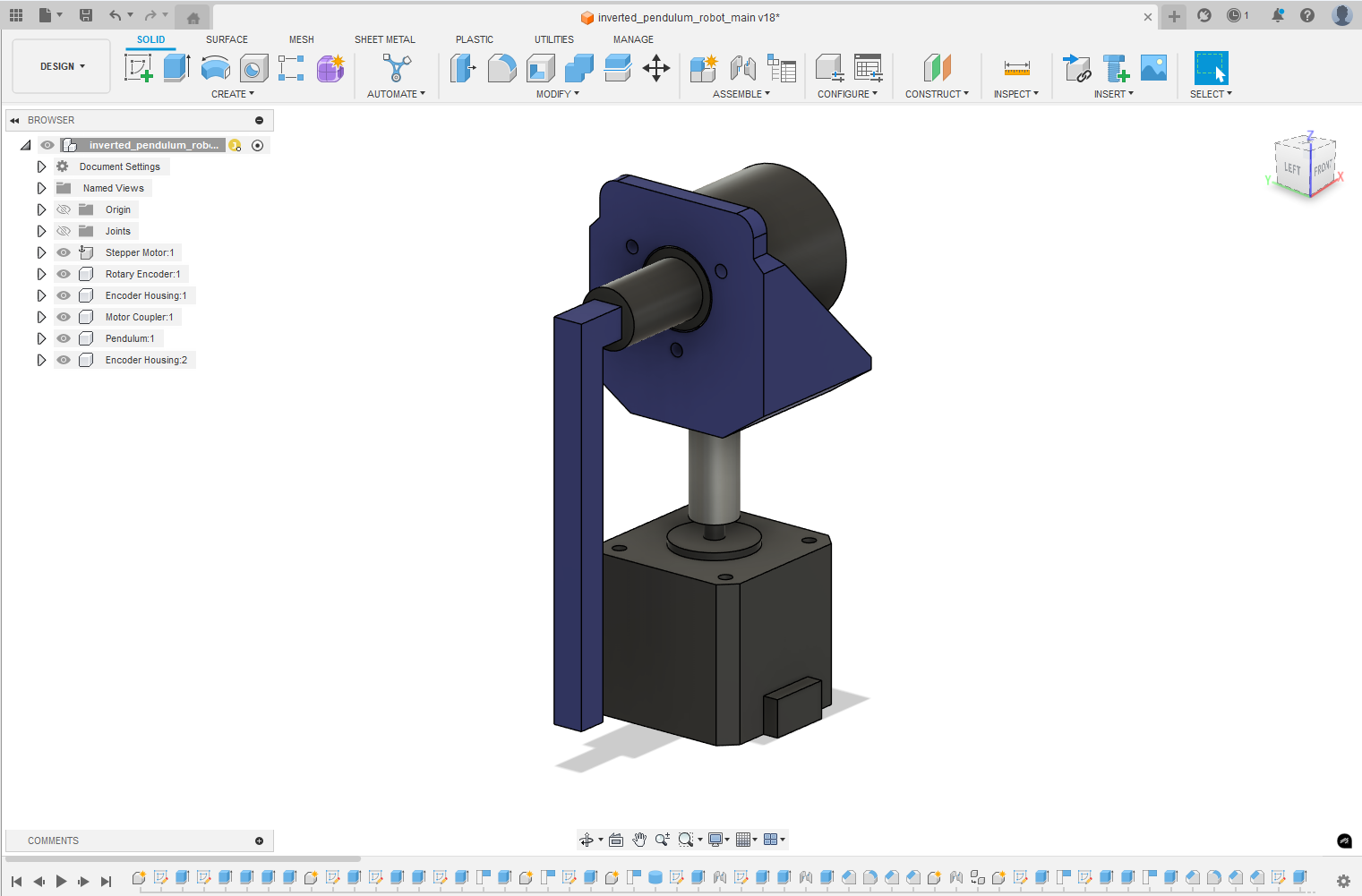Switch to the SURFACE tab
Viewport: 1362px width, 896px height.
point(227,39)
